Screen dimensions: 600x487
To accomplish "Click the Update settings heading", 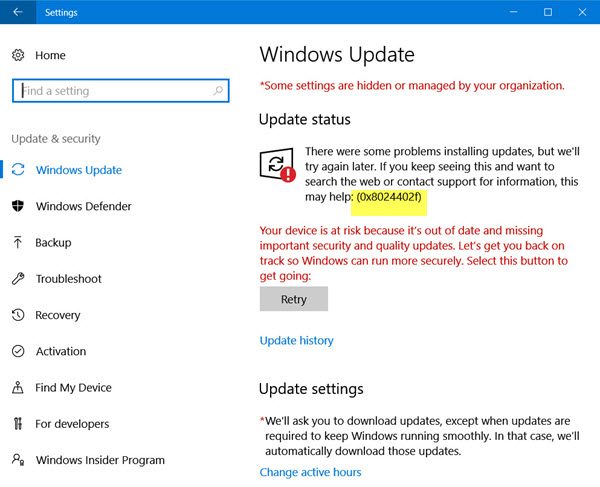I will [x=311, y=389].
